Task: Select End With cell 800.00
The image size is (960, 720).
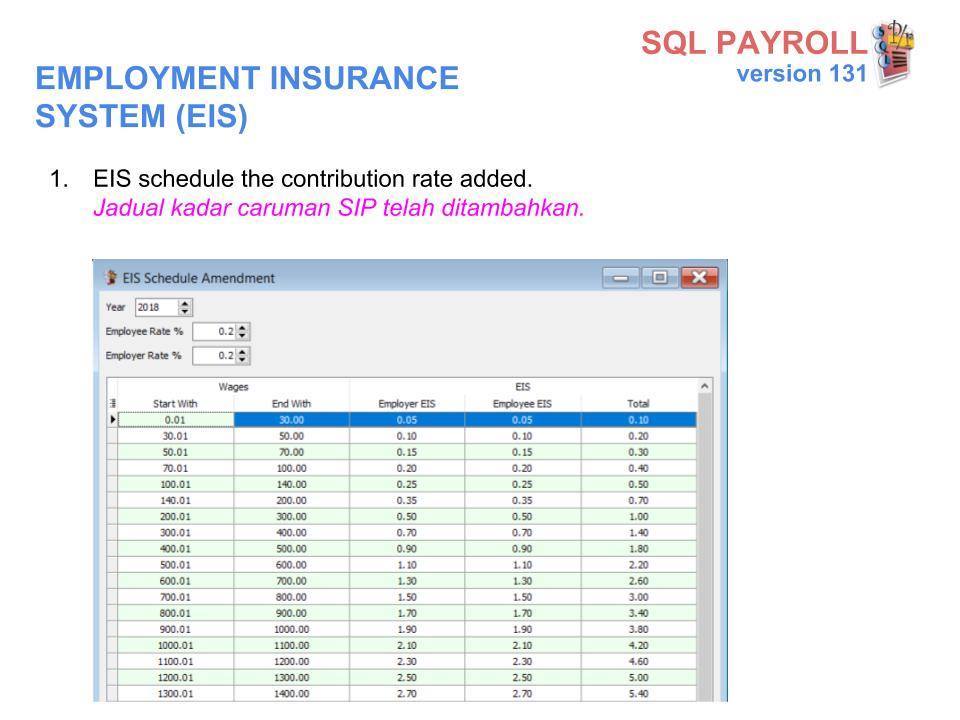Action: (291, 597)
